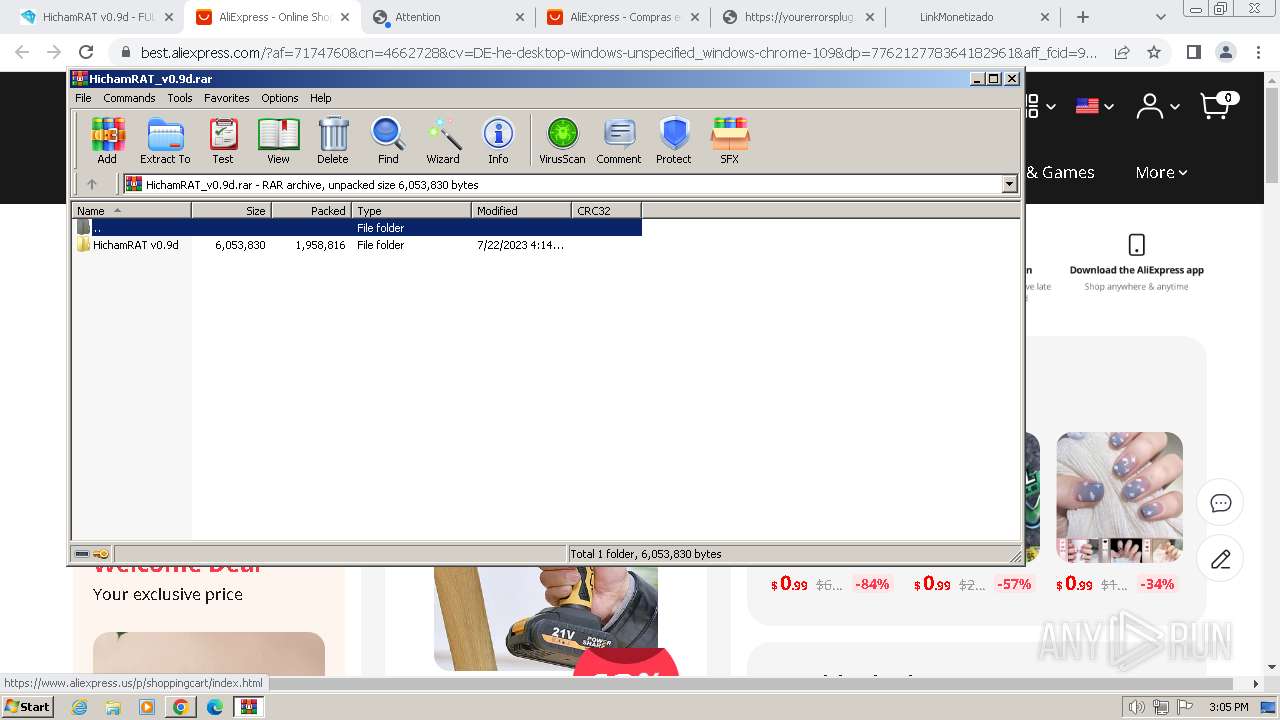
Task: Open the Options menu
Action: [280, 98]
